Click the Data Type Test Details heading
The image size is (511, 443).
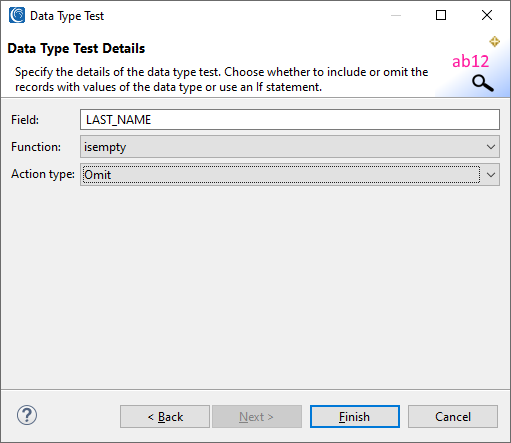[76, 49]
